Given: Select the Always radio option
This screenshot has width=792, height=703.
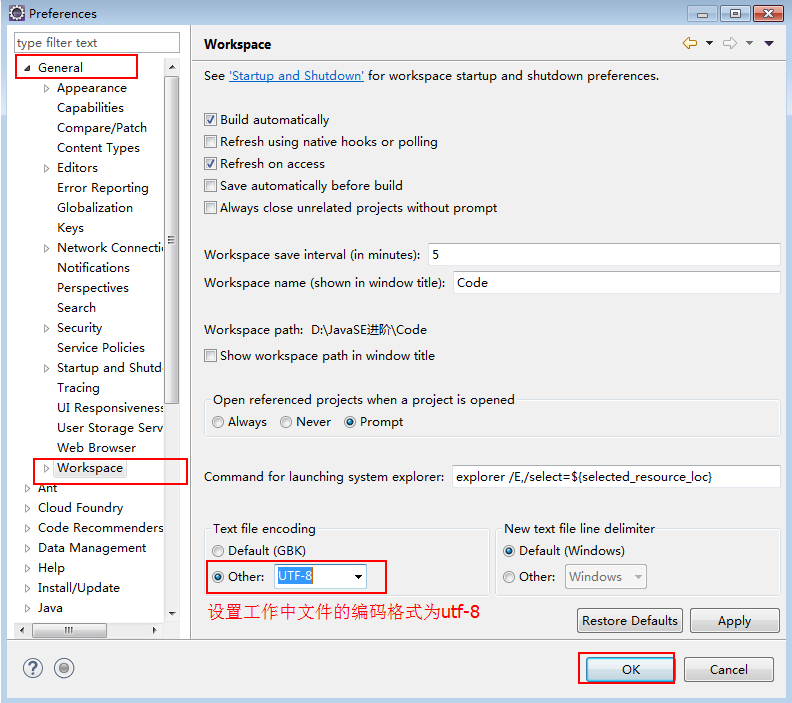Looking at the screenshot, I should [218, 422].
